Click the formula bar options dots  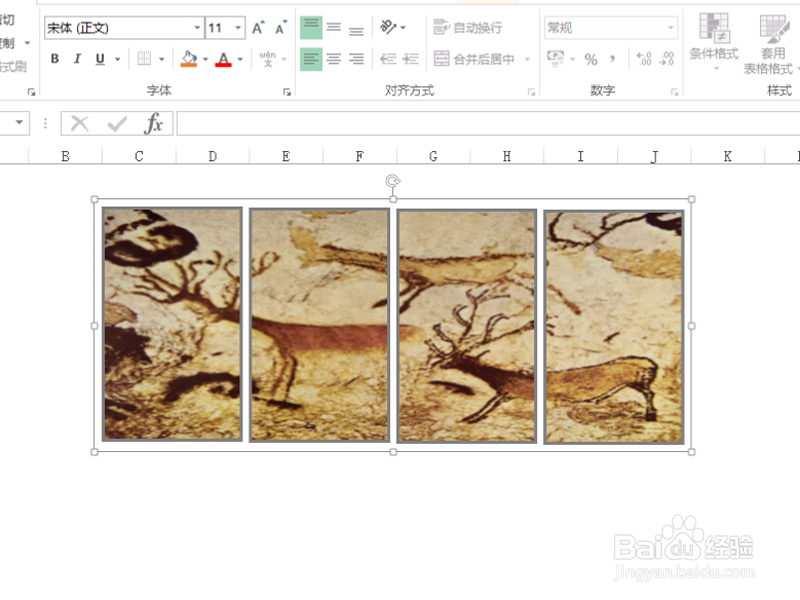pyautogui.click(x=45, y=123)
